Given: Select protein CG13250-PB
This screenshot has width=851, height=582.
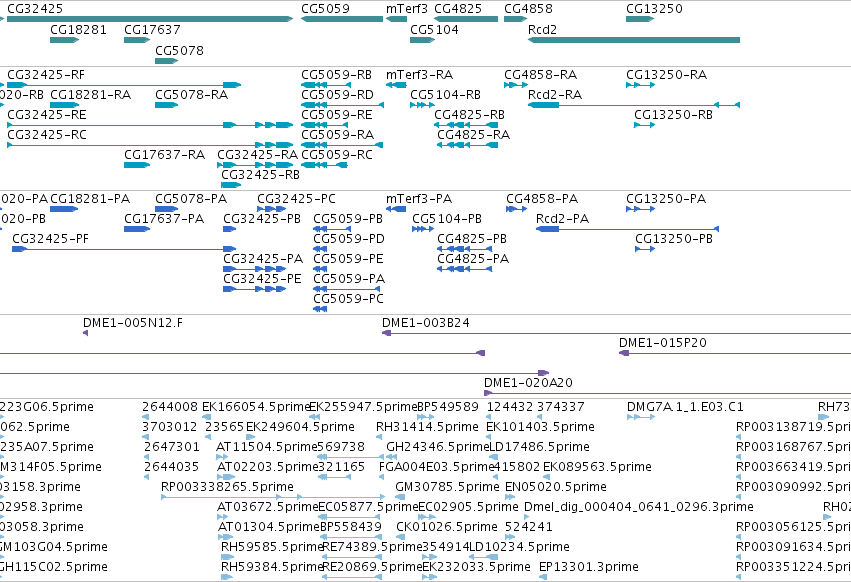Looking at the screenshot, I should pyautogui.click(x=645, y=249).
